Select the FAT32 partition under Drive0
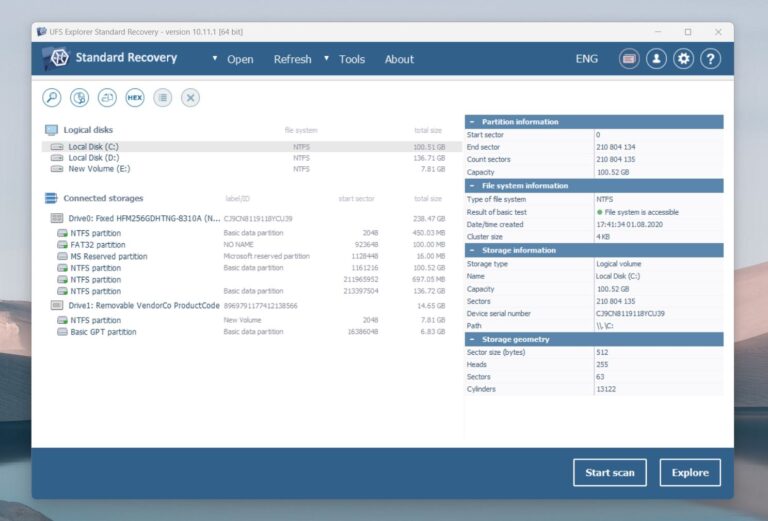Screen dimensions: 768x521 [97, 244]
